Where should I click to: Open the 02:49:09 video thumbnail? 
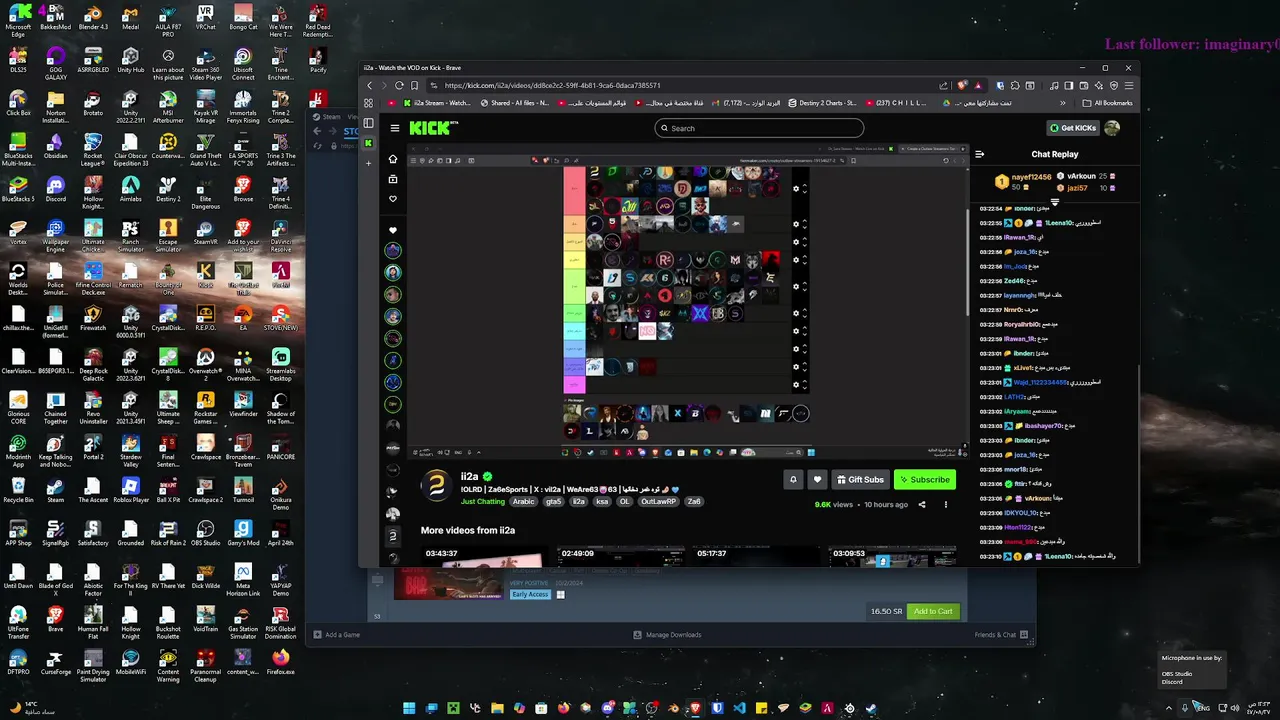(622, 556)
